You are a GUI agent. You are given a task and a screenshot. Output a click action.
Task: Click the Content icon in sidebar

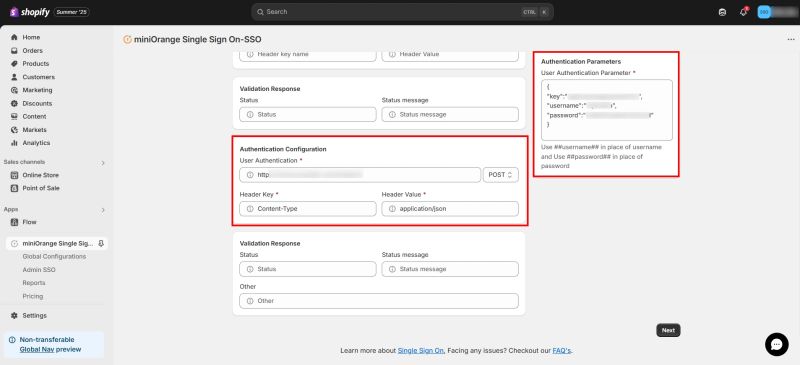pyautogui.click(x=14, y=116)
